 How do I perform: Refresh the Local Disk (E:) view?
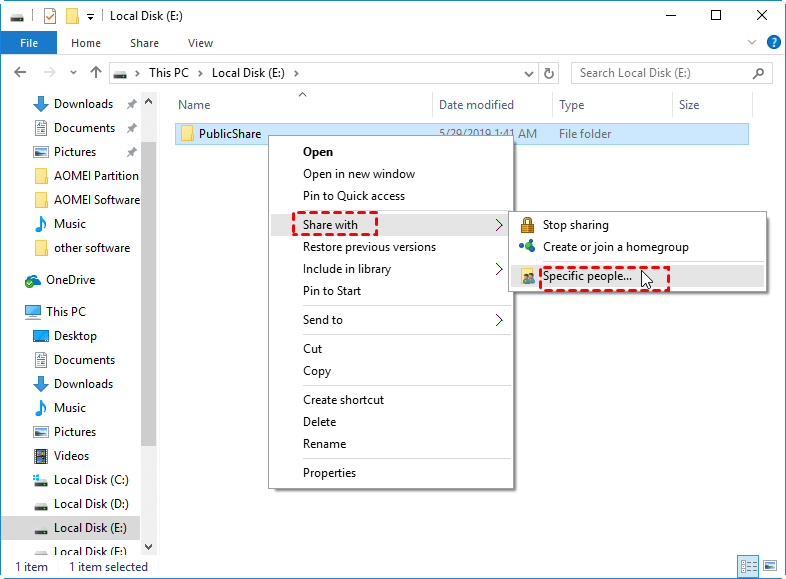549,73
